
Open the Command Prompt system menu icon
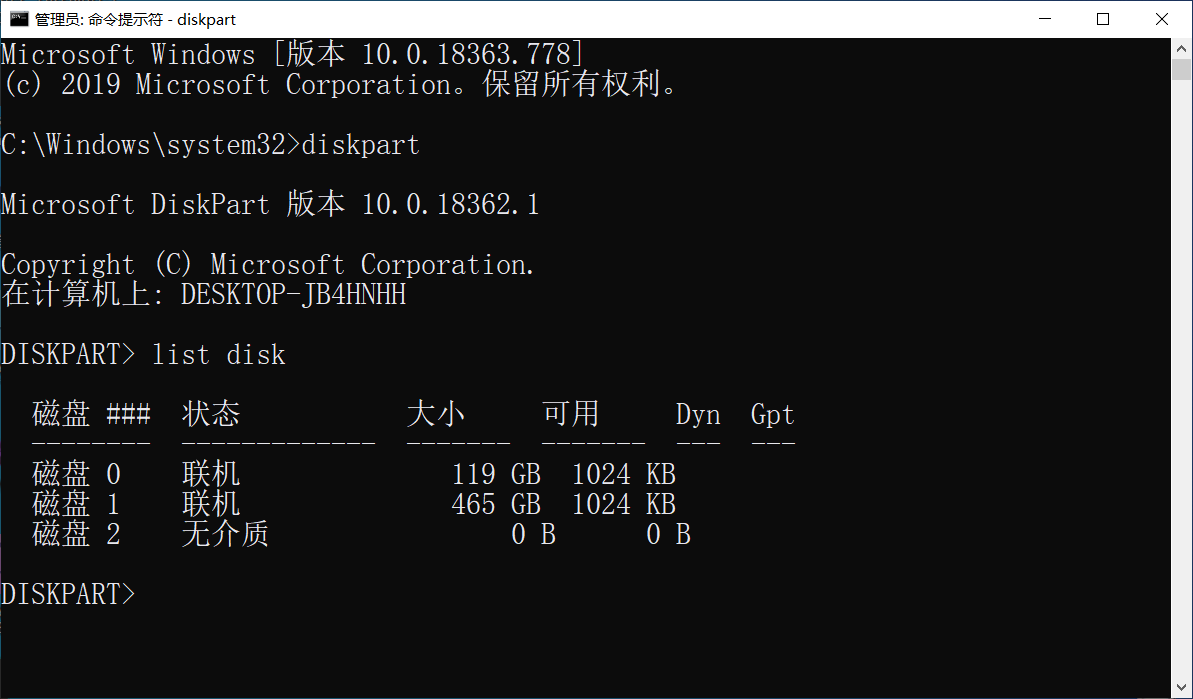pyautogui.click(x=18, y=19)
